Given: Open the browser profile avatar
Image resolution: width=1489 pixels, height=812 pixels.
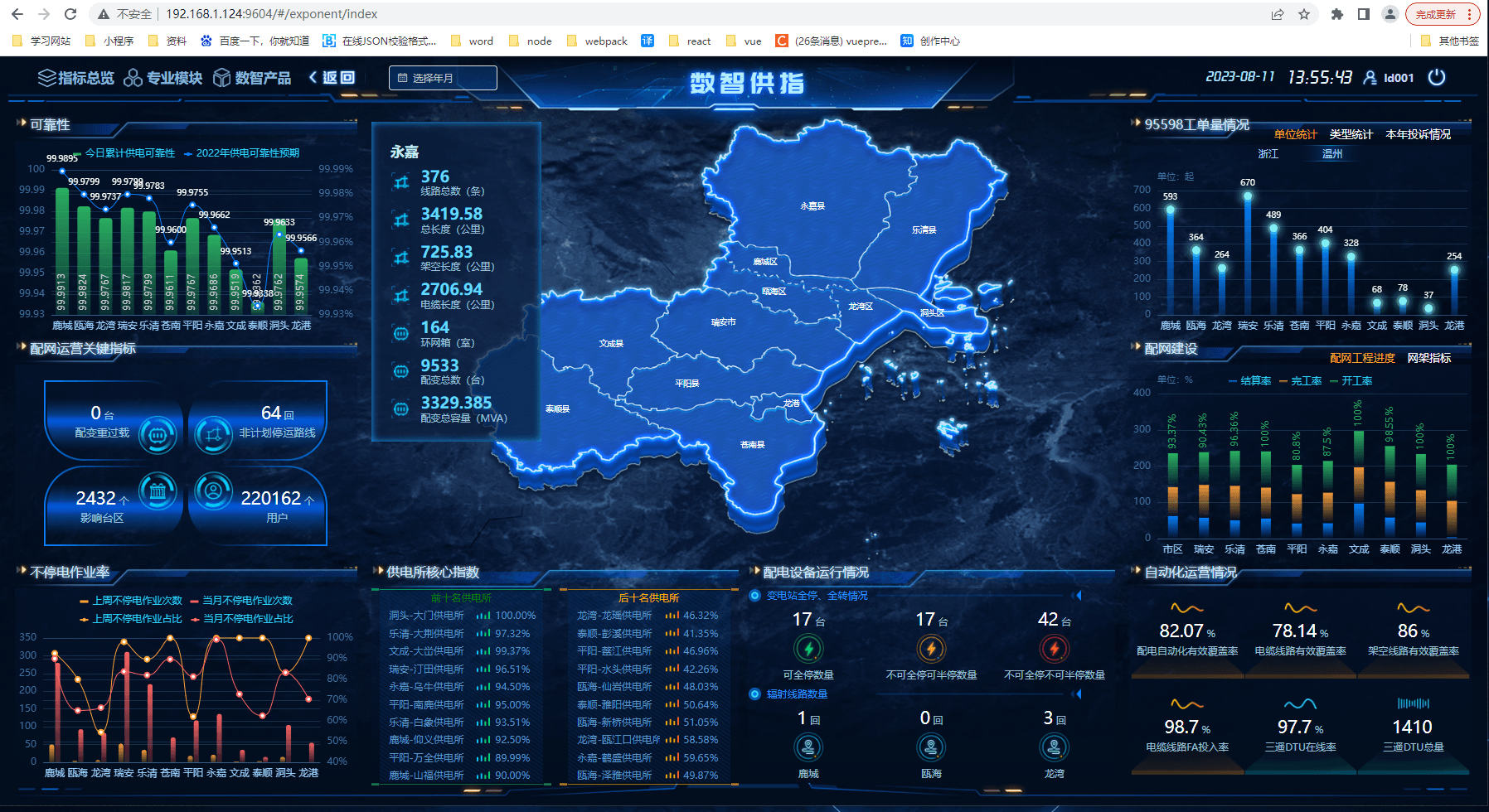Looking at the screenshot, I should pyautogui.click(x=1390, y=14).
